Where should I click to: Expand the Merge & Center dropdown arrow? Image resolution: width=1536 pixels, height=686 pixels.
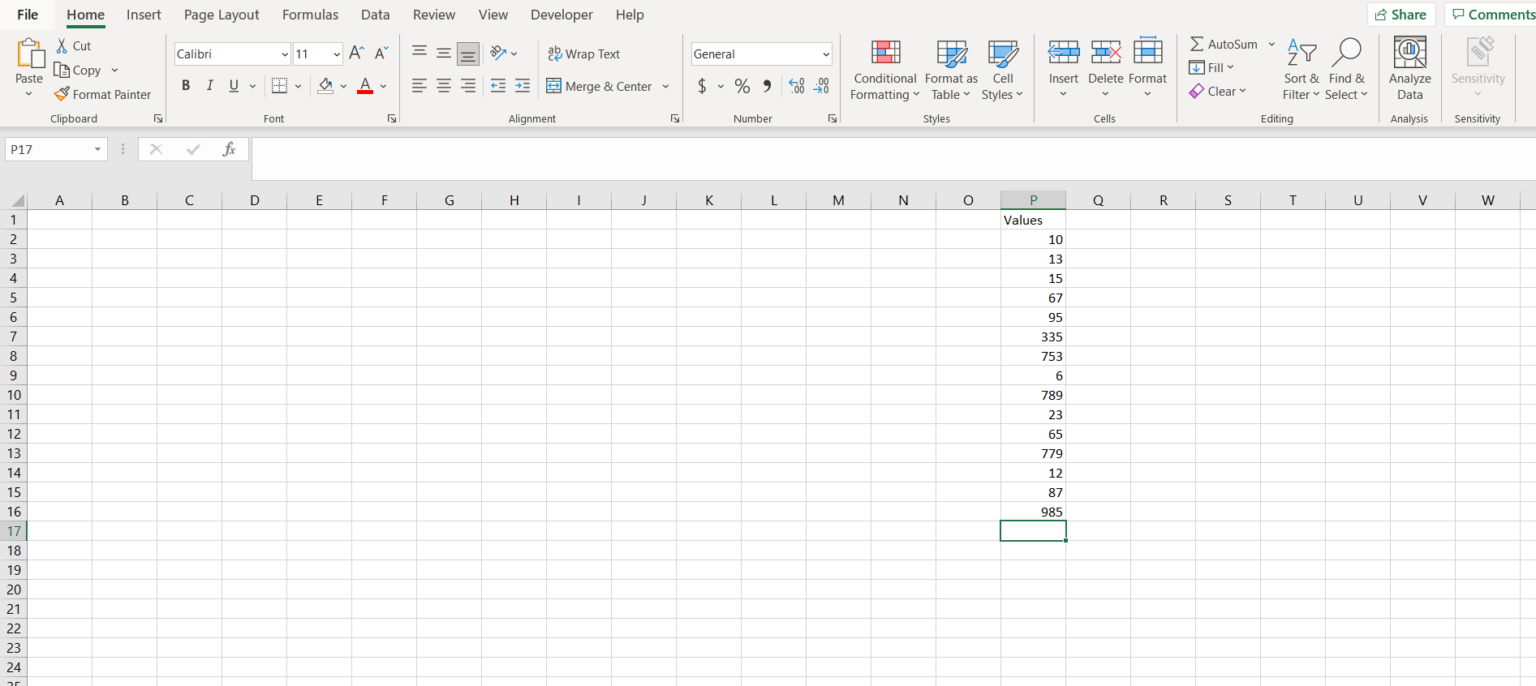(x=665, y=86)
